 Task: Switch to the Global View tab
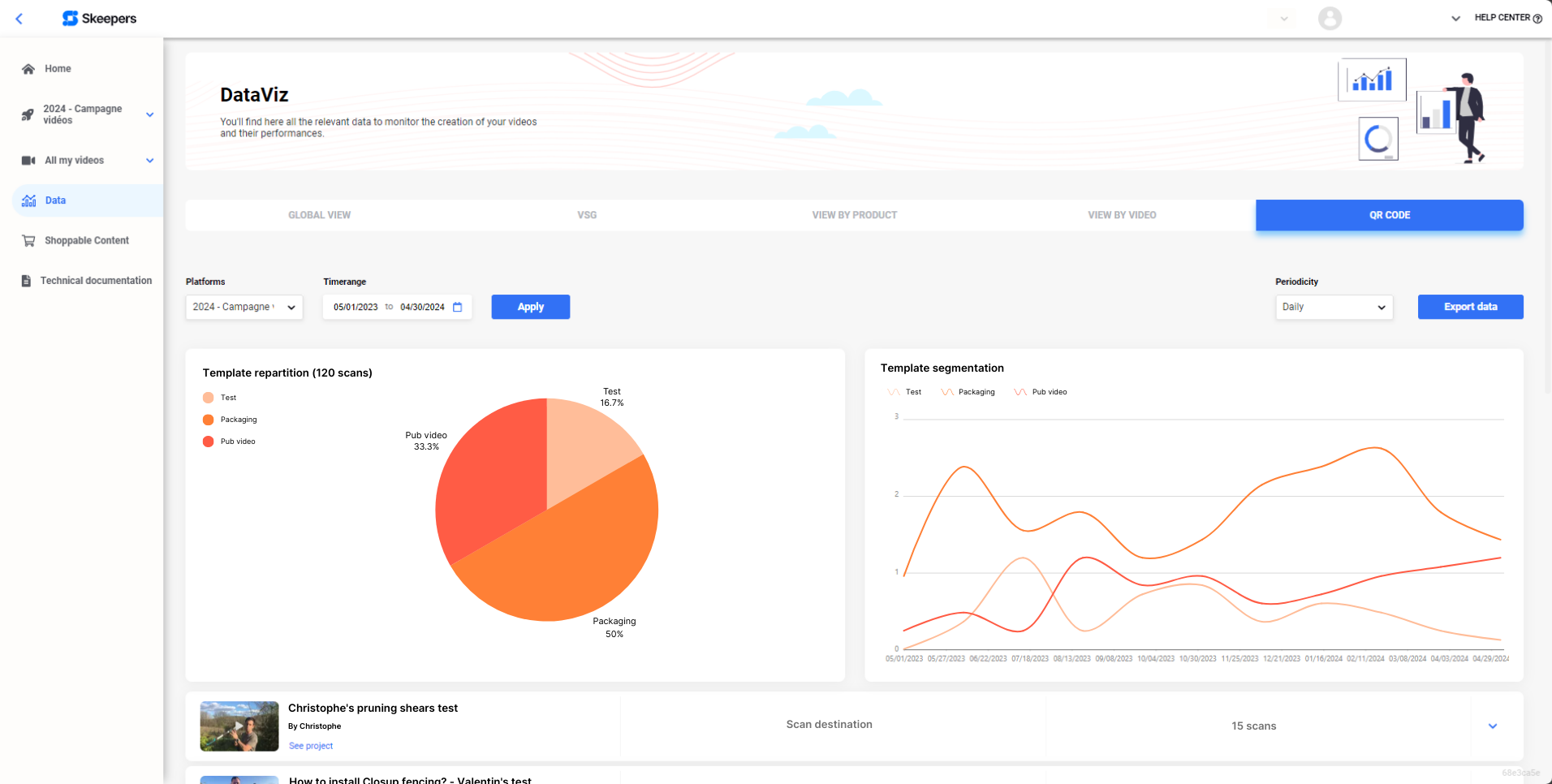coord(319,215)
